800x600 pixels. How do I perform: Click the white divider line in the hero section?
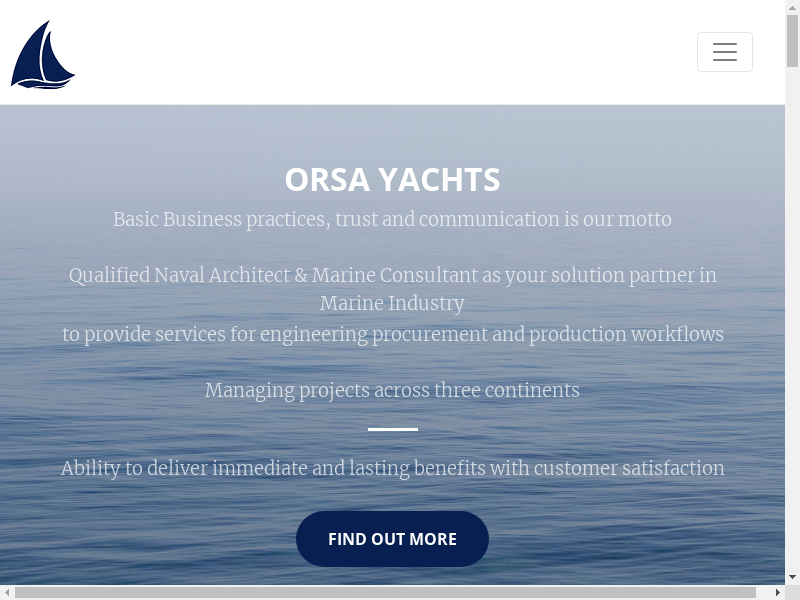click(x=392, y=429)
